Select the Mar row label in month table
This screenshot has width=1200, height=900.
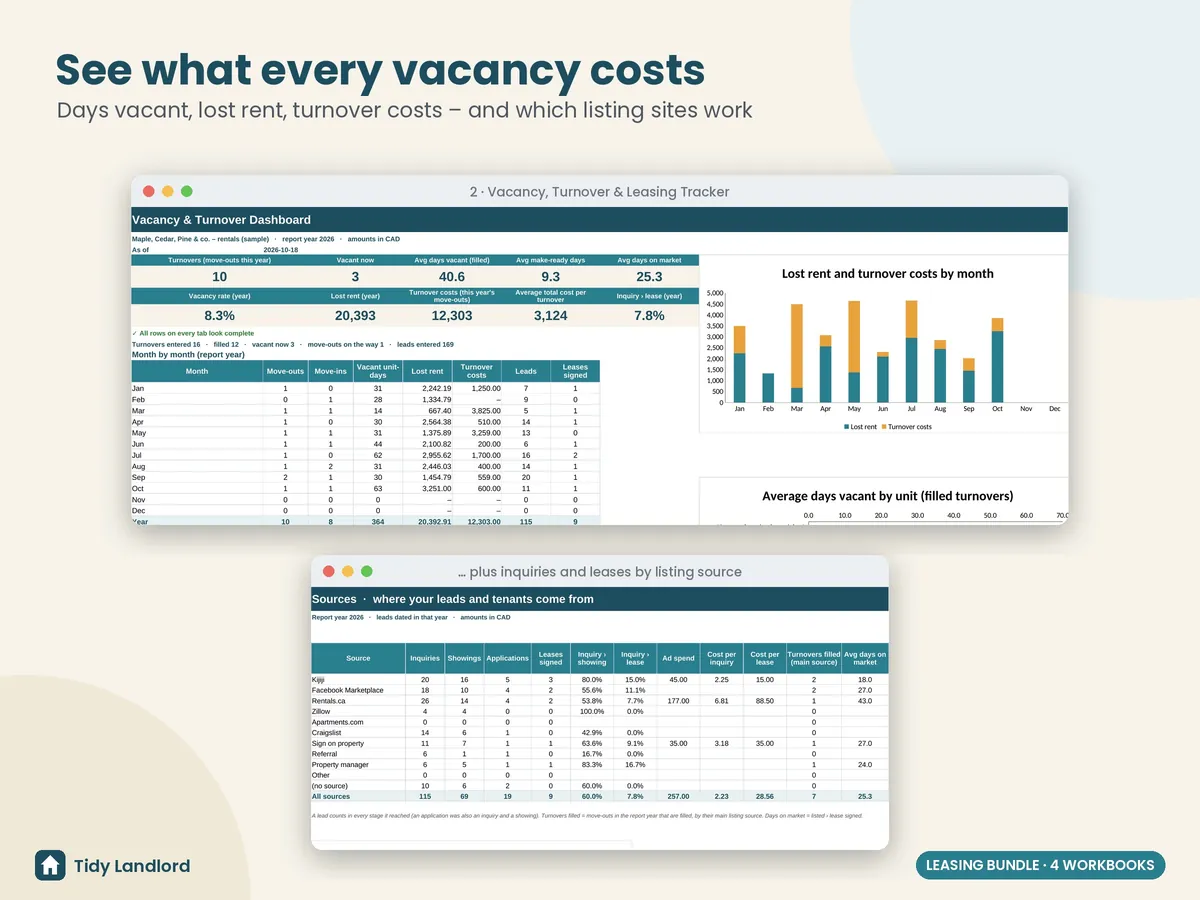point(138,410)
